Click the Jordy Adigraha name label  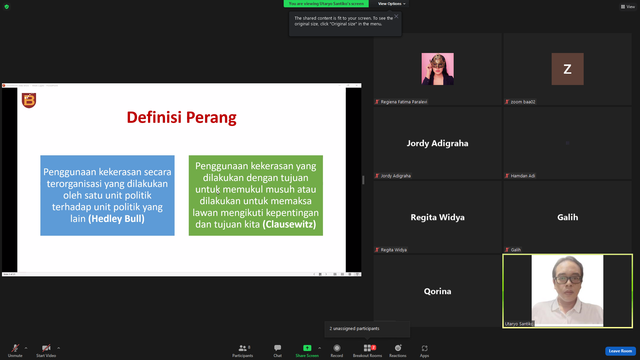[396, 176]
